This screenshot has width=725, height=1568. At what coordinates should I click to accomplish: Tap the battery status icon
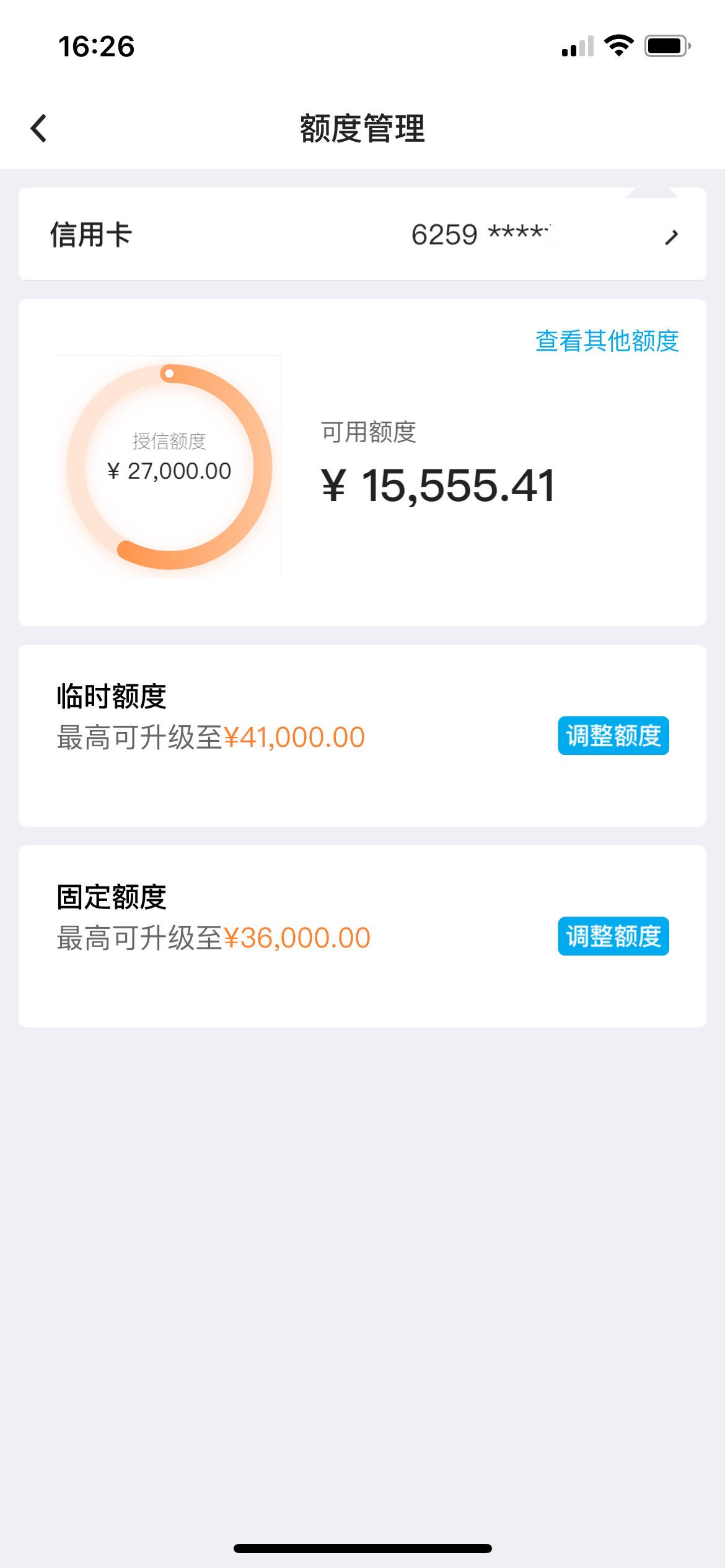(667, 46)
